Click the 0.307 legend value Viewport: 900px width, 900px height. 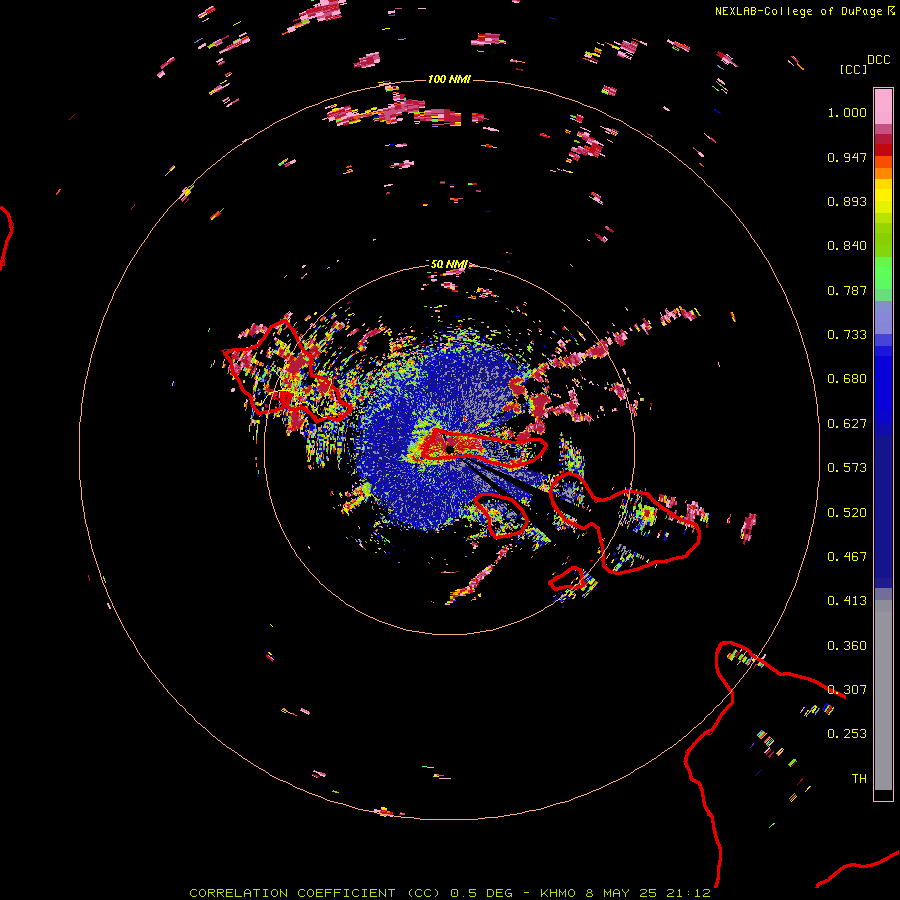pos(847,690)
